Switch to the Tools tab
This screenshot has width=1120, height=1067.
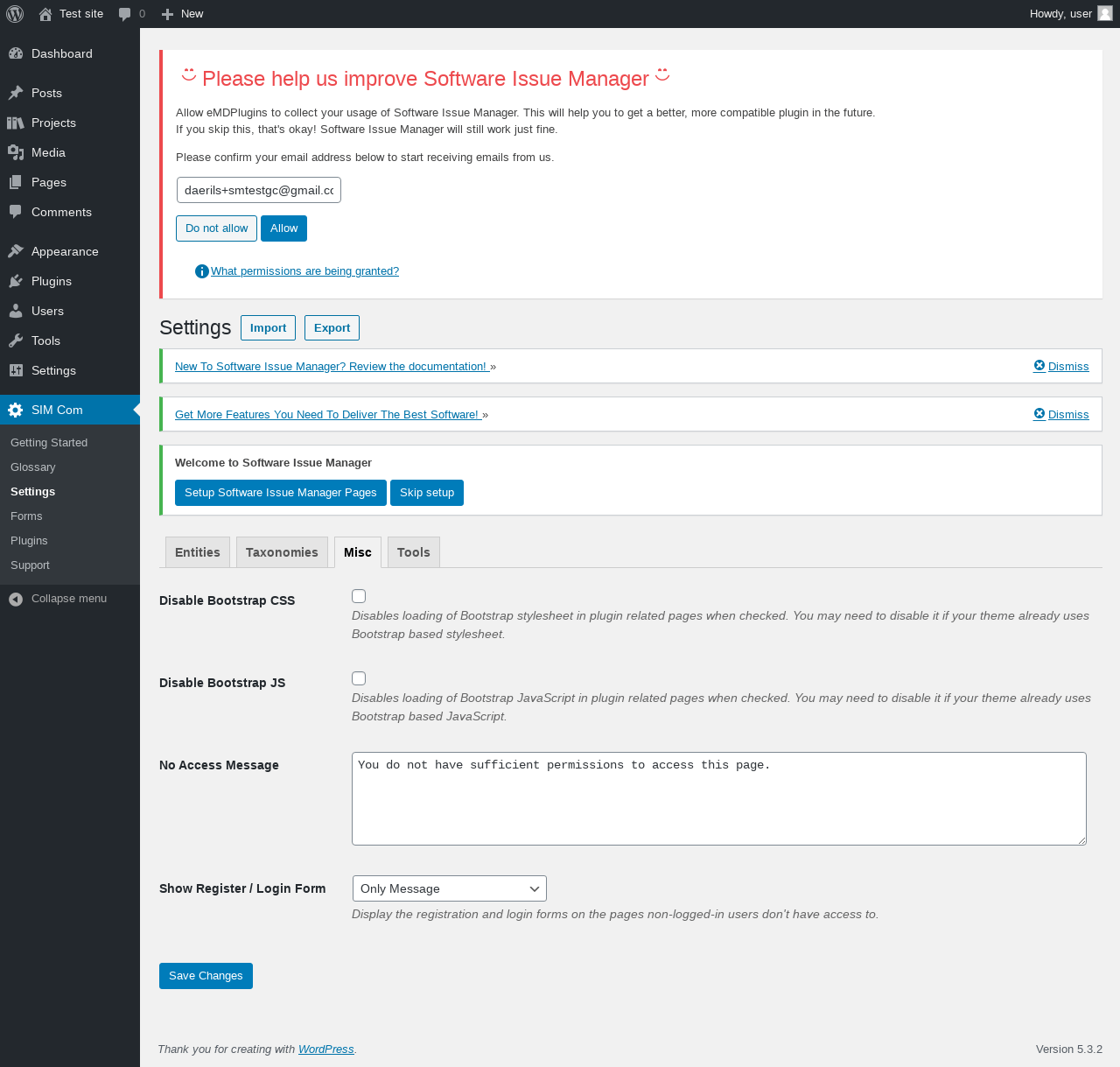coord(414,552)
